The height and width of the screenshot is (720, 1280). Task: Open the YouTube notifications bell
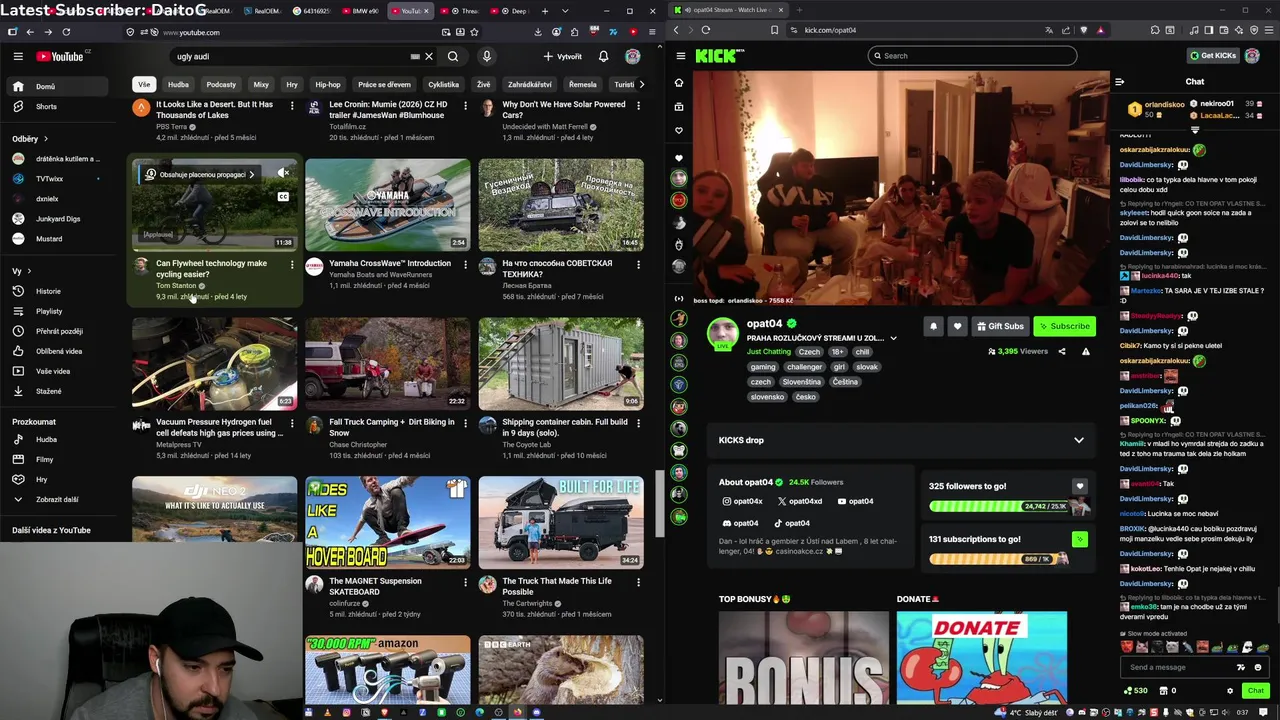click(603, 57)
